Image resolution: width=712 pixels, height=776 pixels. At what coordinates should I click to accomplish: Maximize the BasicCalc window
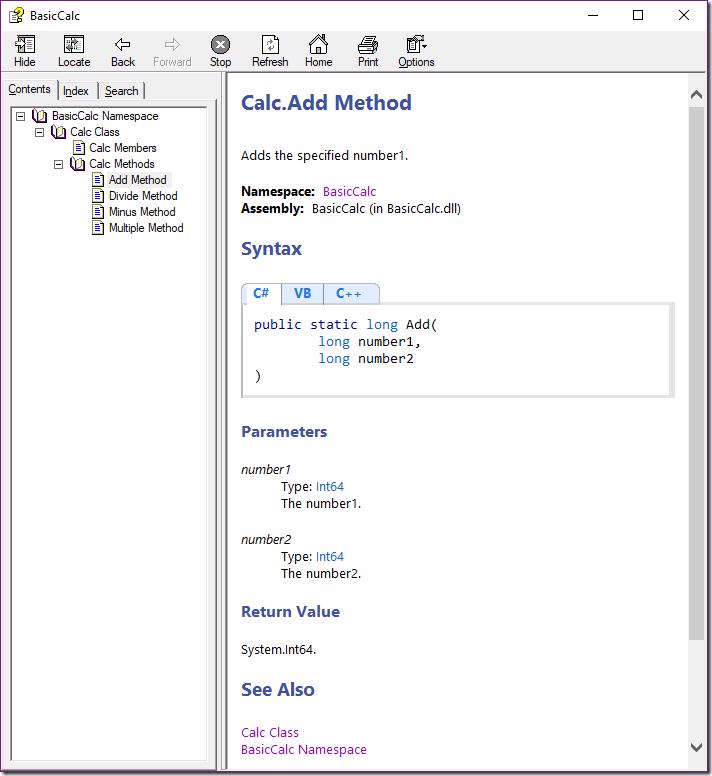638,15
